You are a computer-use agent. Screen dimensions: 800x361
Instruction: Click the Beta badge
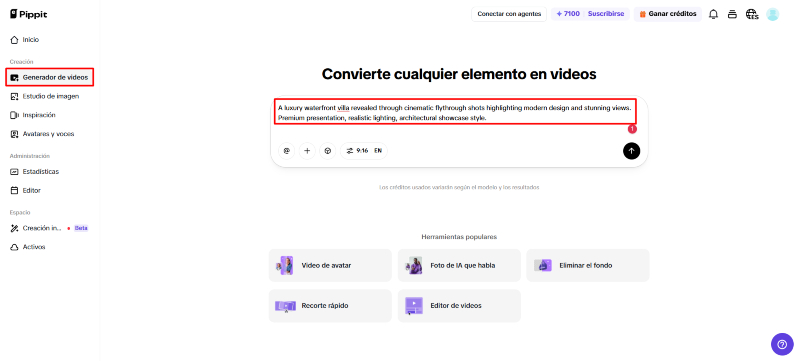click(x=81, y=228)
